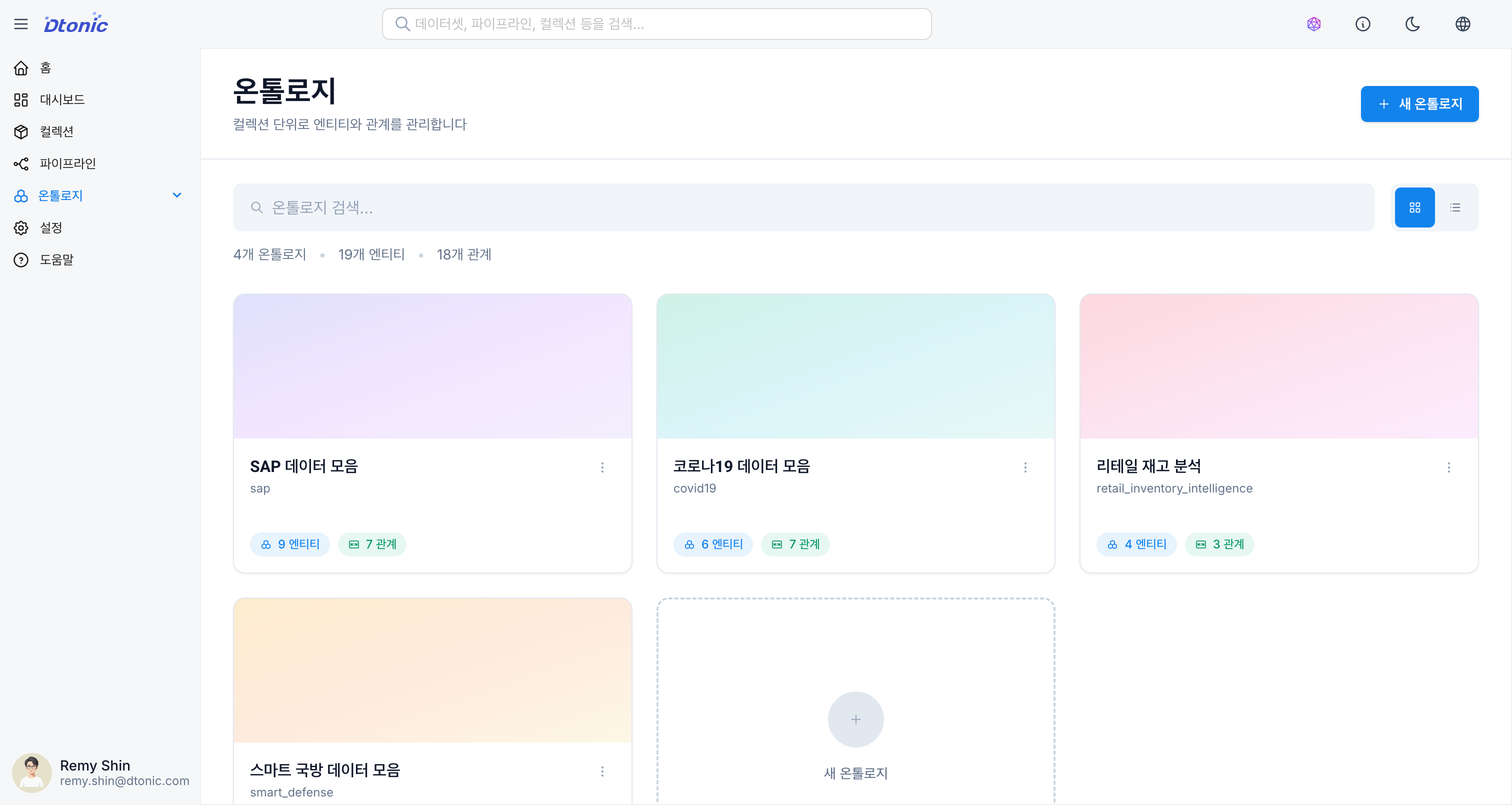Open options menu on 리테일 재고 분석 card
Screen dimensions: 1512x805
[1450, 467]
